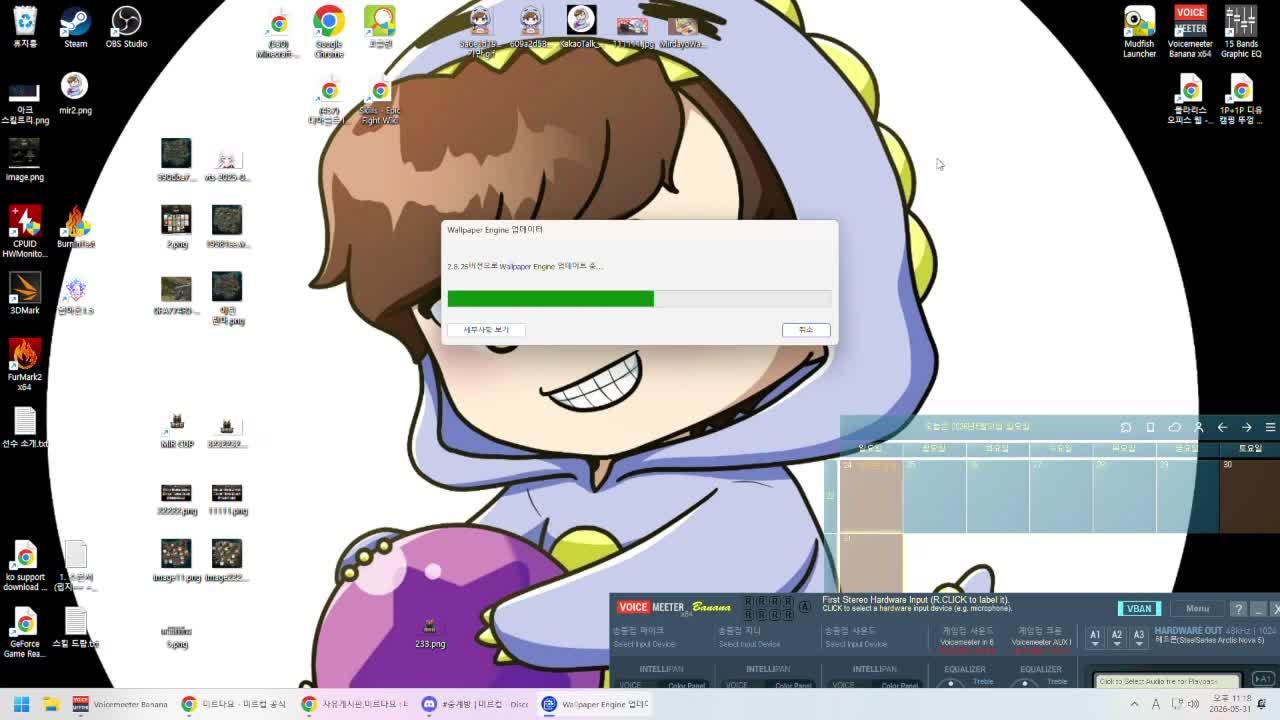This screenshot has width=1280, height=720.
Task: Expand the A2 hardware output dropdown
Action: point(1117,637)
